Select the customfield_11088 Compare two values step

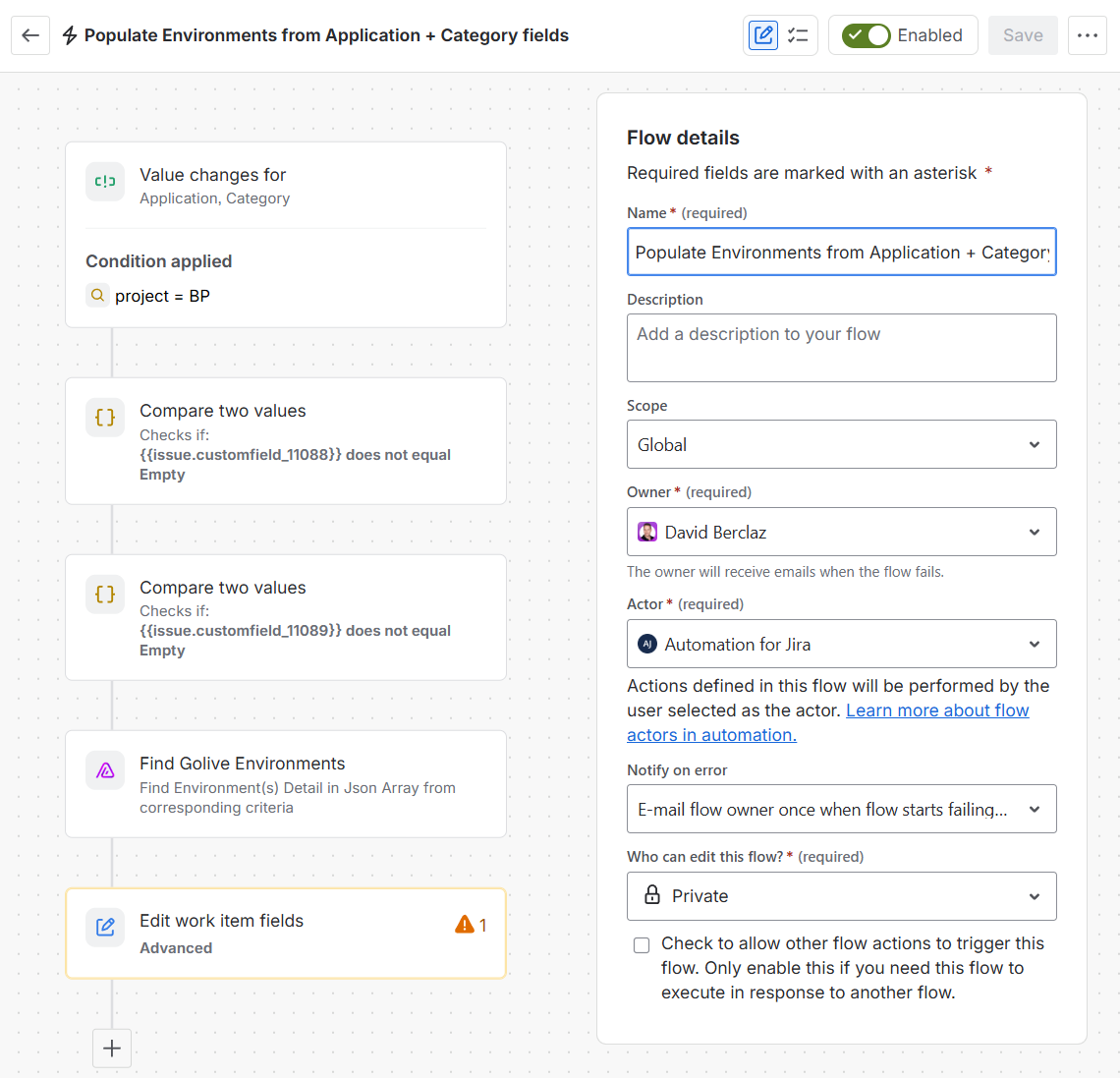286,441
